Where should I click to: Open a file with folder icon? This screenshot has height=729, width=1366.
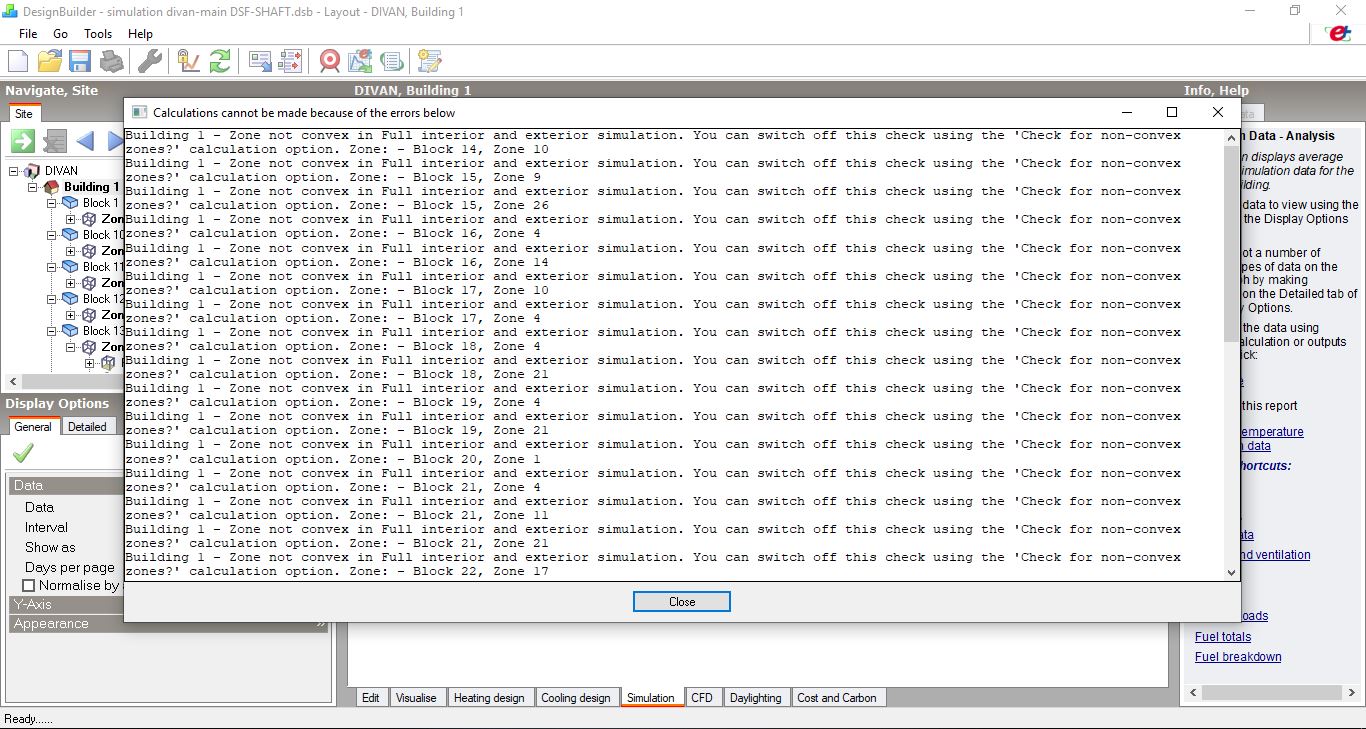pyautogui.click(x=50, y=61)
